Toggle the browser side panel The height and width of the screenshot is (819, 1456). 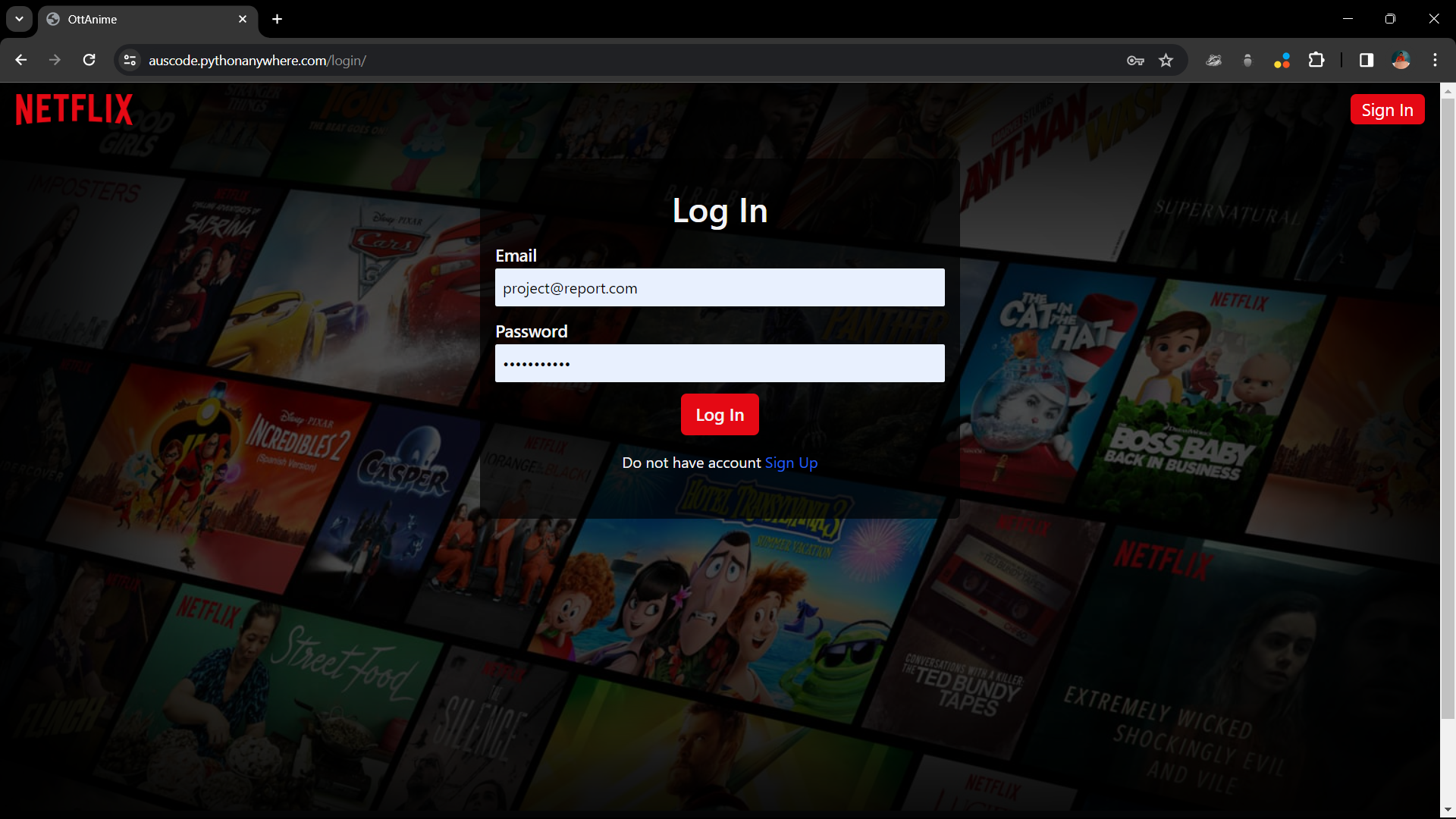click(1366, 60)
